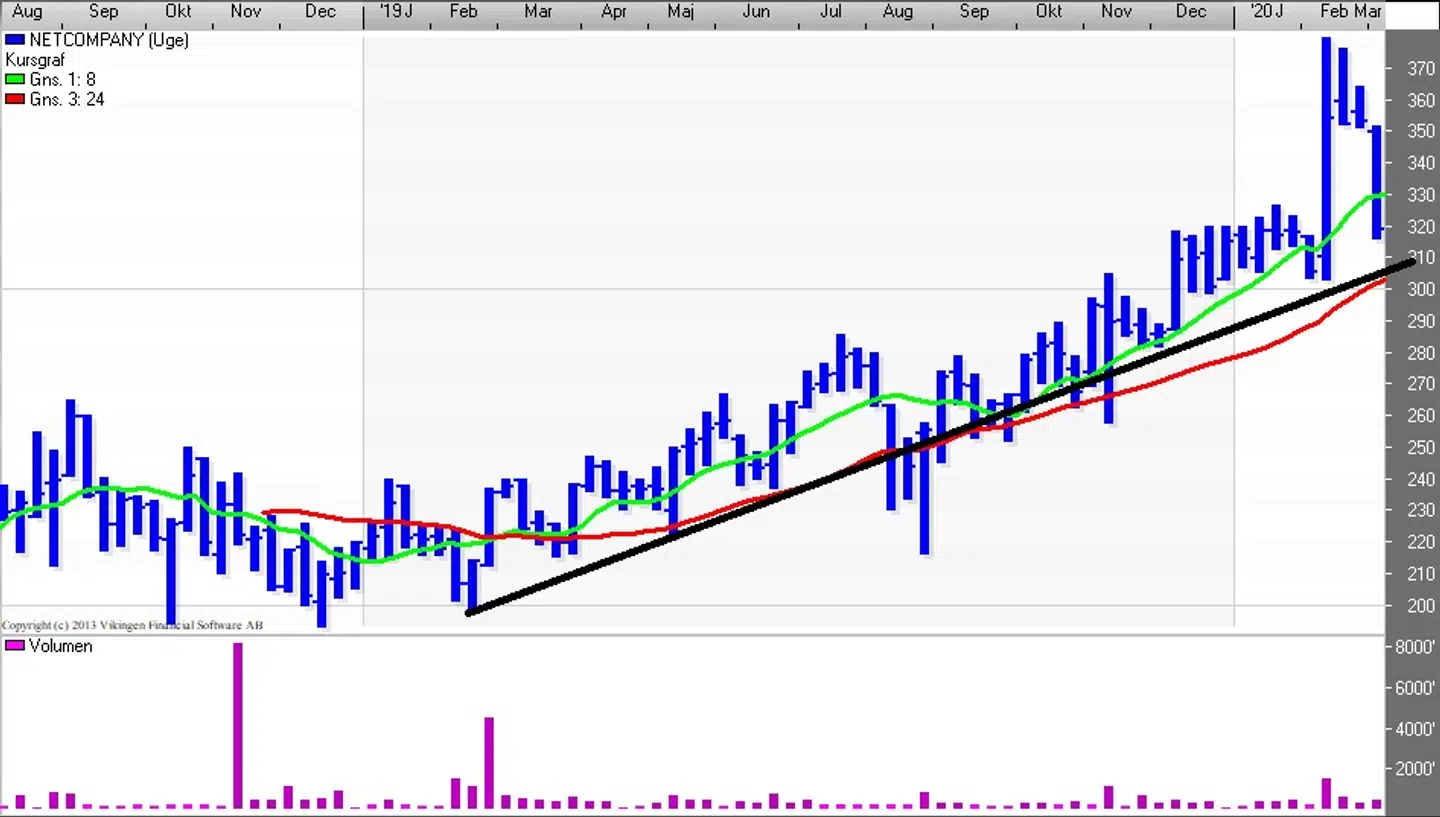This screenshot has width=1440, height=817.
Task: Select the Kursgraf label in the legend
Action: [35, 60]
